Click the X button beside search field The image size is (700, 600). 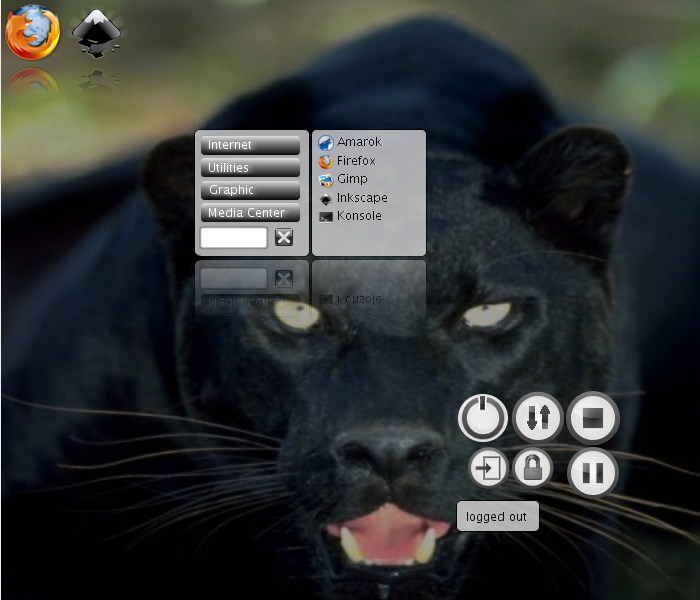tap(284, 237)
